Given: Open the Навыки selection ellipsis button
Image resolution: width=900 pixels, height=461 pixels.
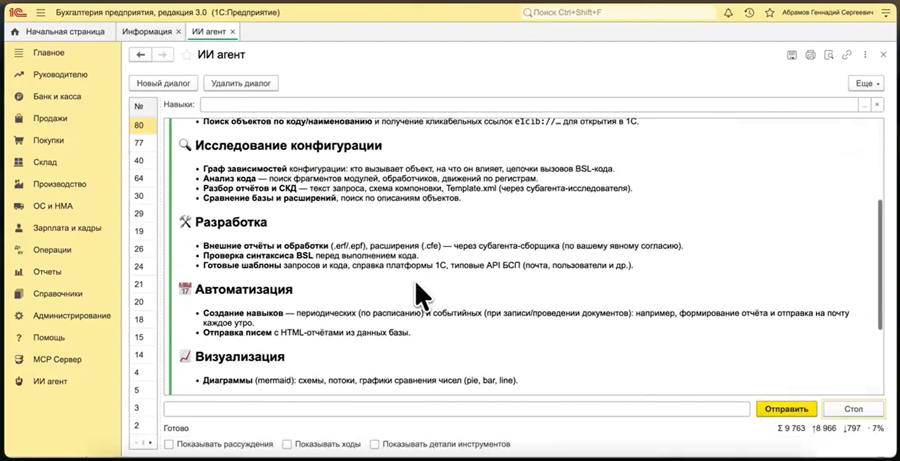Looking at the screenshot, I should [x=864, y=105].
